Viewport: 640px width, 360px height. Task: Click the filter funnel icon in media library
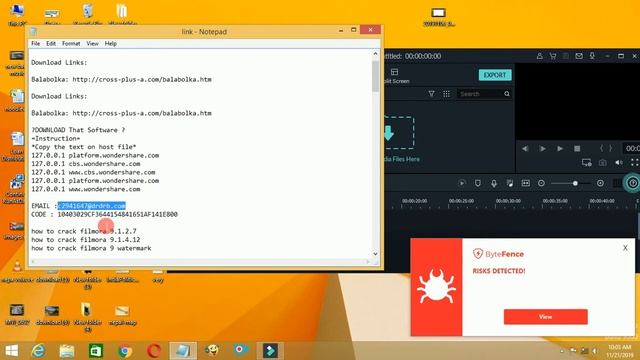(x=431, y=94)
